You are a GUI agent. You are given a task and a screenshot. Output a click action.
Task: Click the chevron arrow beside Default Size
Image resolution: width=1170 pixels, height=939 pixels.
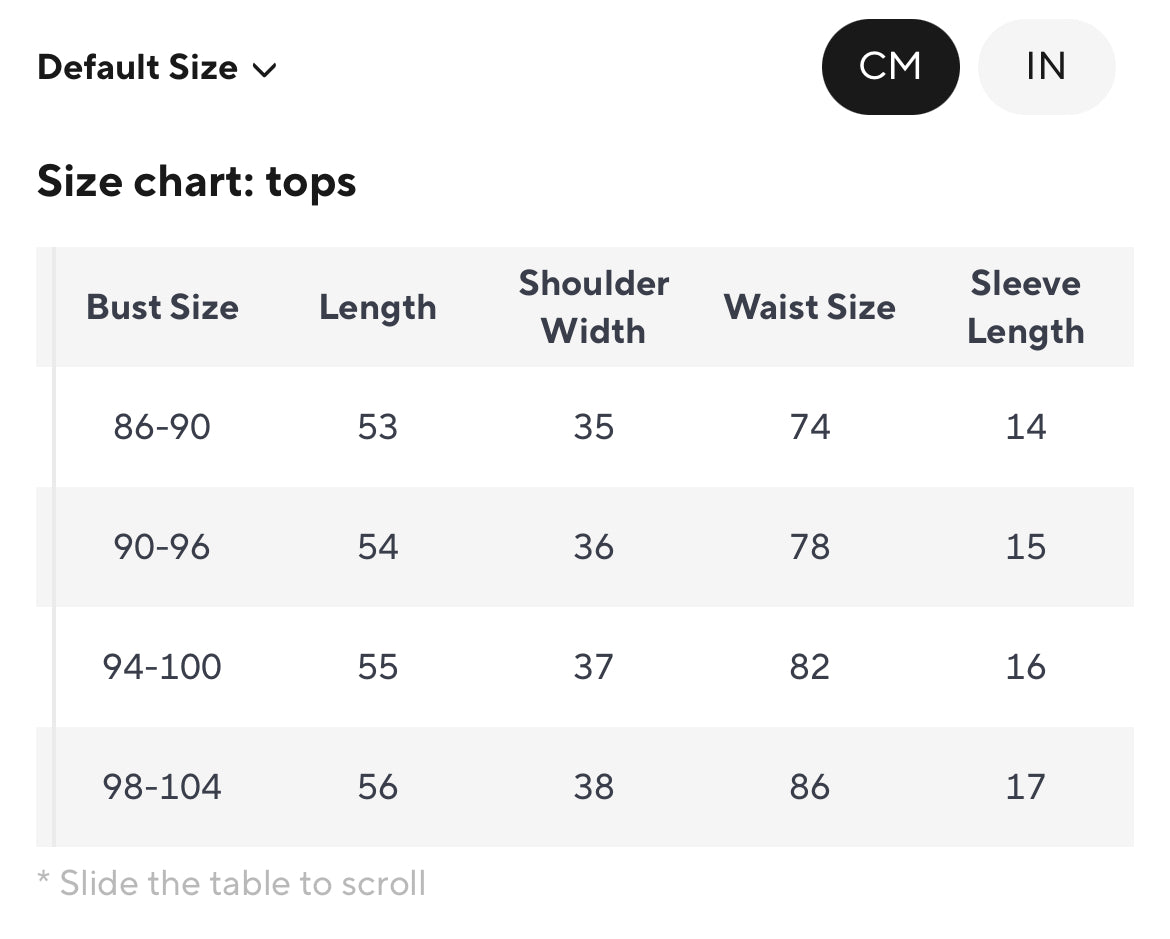(x=264, y=70)
